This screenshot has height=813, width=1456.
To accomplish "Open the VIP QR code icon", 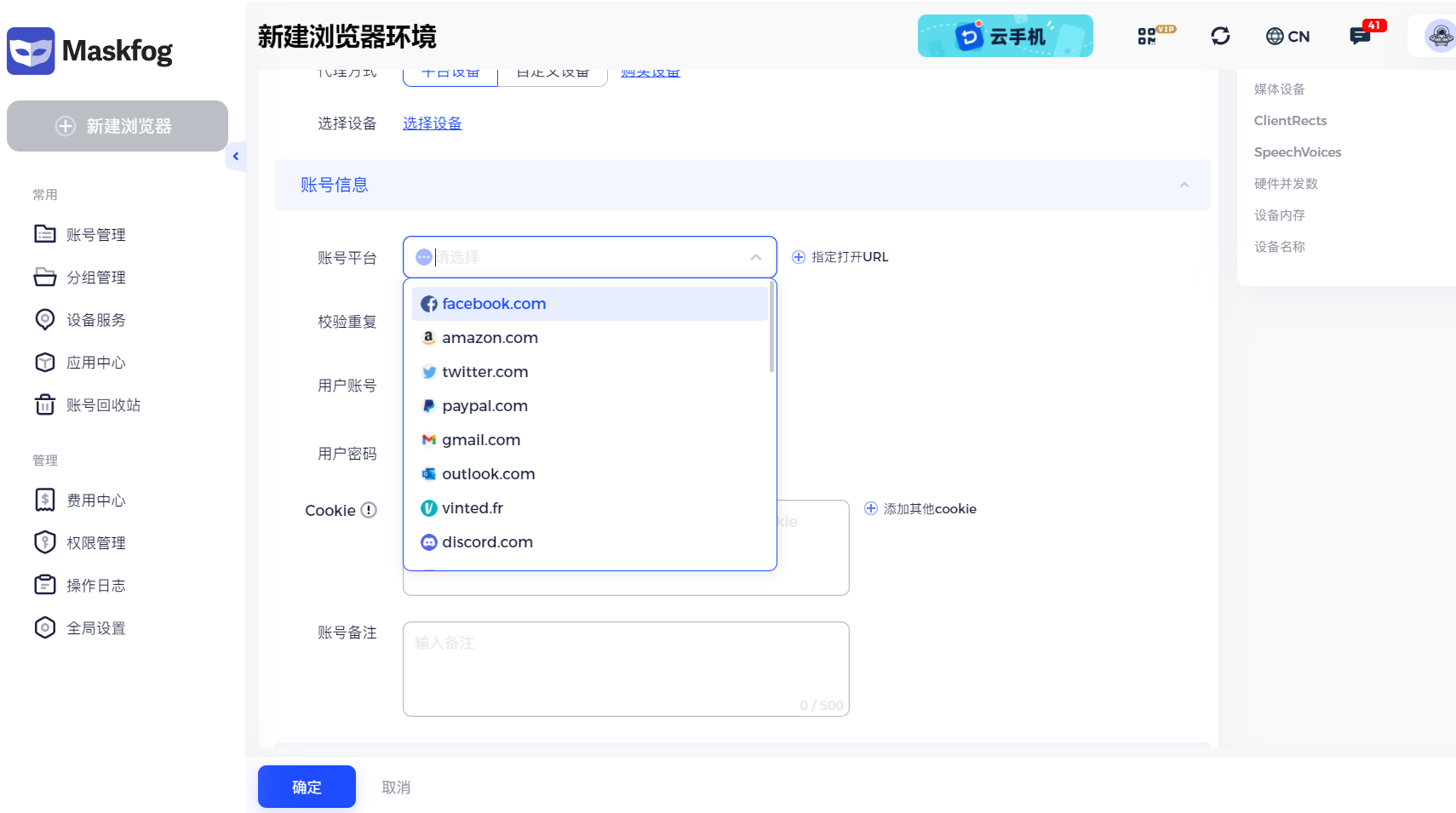I will tap(1156, 36).
